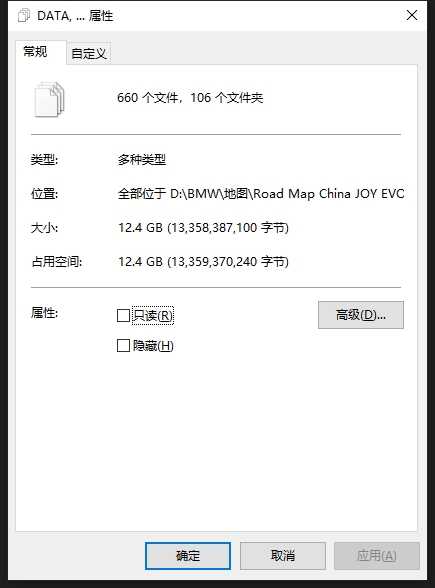Open the 自定义 tab
The image size is (435, 588).
tap(89, 53)
